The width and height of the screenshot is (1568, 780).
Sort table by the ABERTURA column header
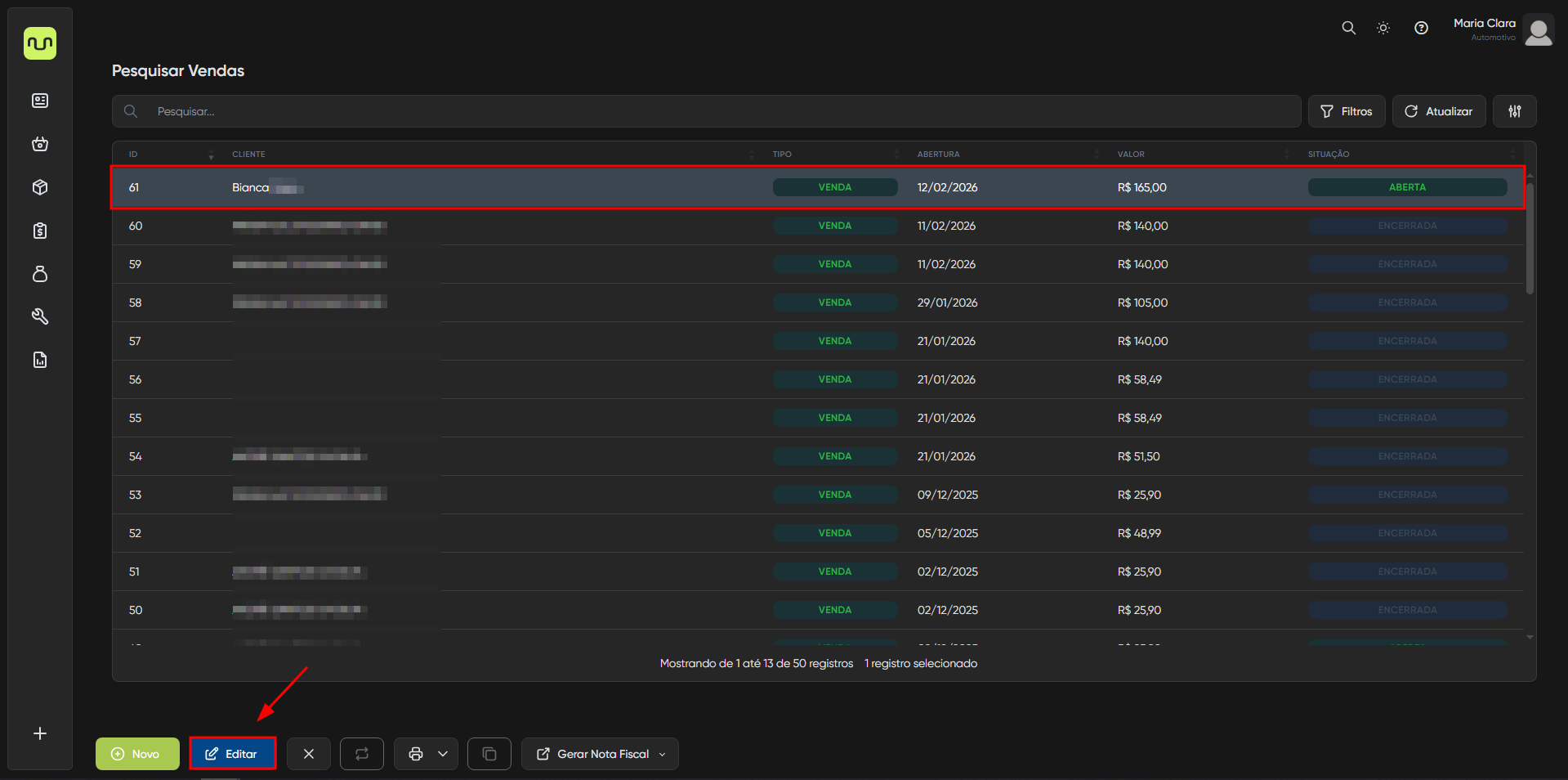939,155
